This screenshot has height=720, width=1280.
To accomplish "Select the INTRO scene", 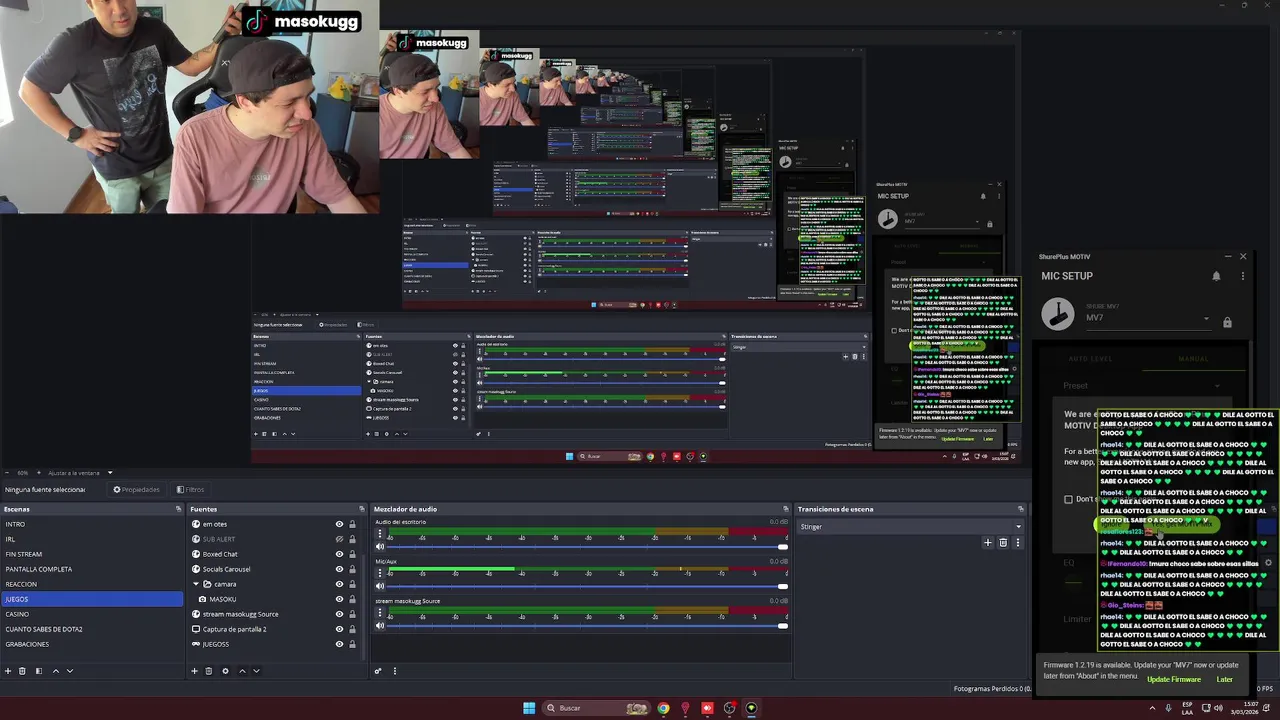I will pyautogui.click(x=92, y=524).
